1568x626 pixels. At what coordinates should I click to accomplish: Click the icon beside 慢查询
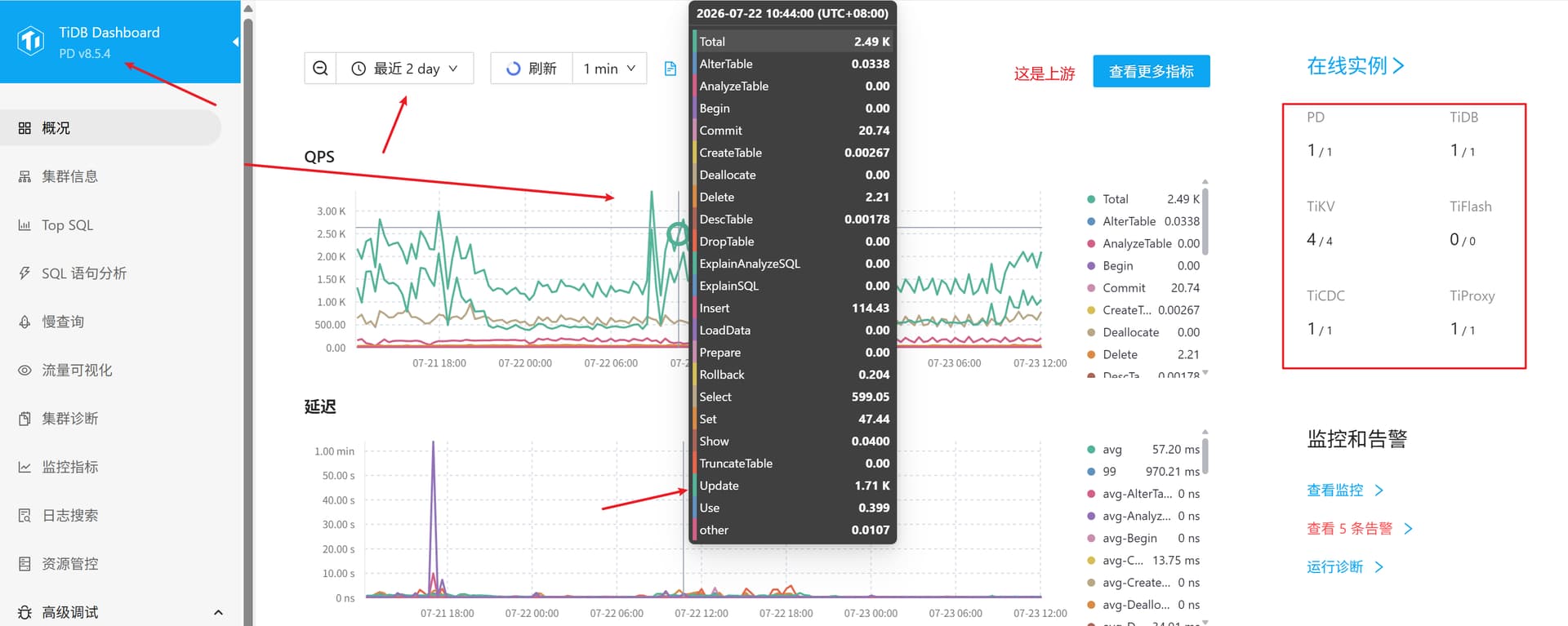(24, 322)
